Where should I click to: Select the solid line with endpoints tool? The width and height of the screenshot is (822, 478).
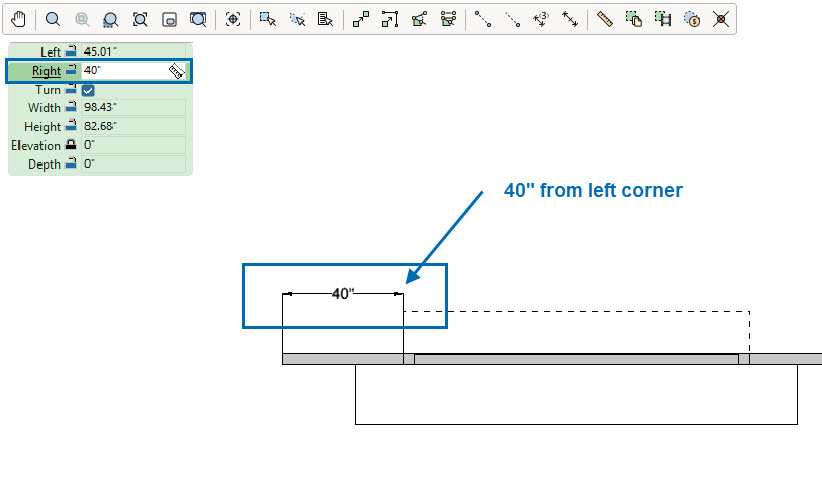click(x=483, y=19)
